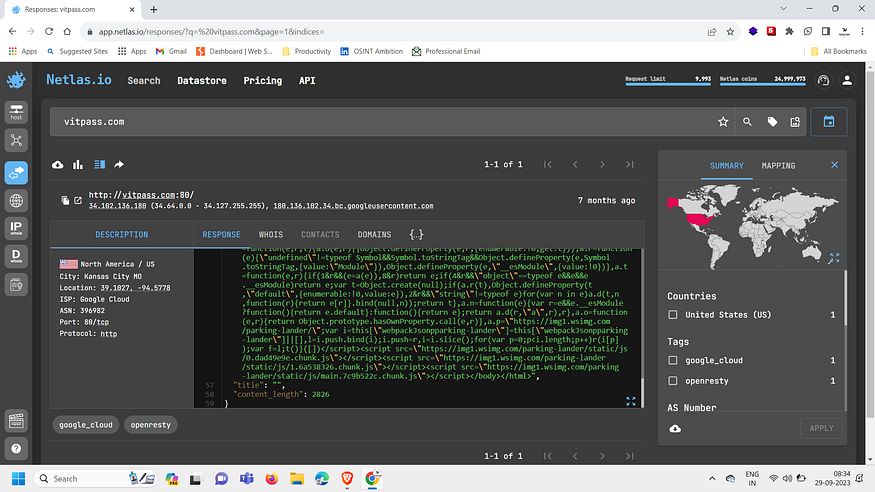Go to last page arrow in top pagination
The width and height of the screenshot is (875, 492).
[629, 165]
